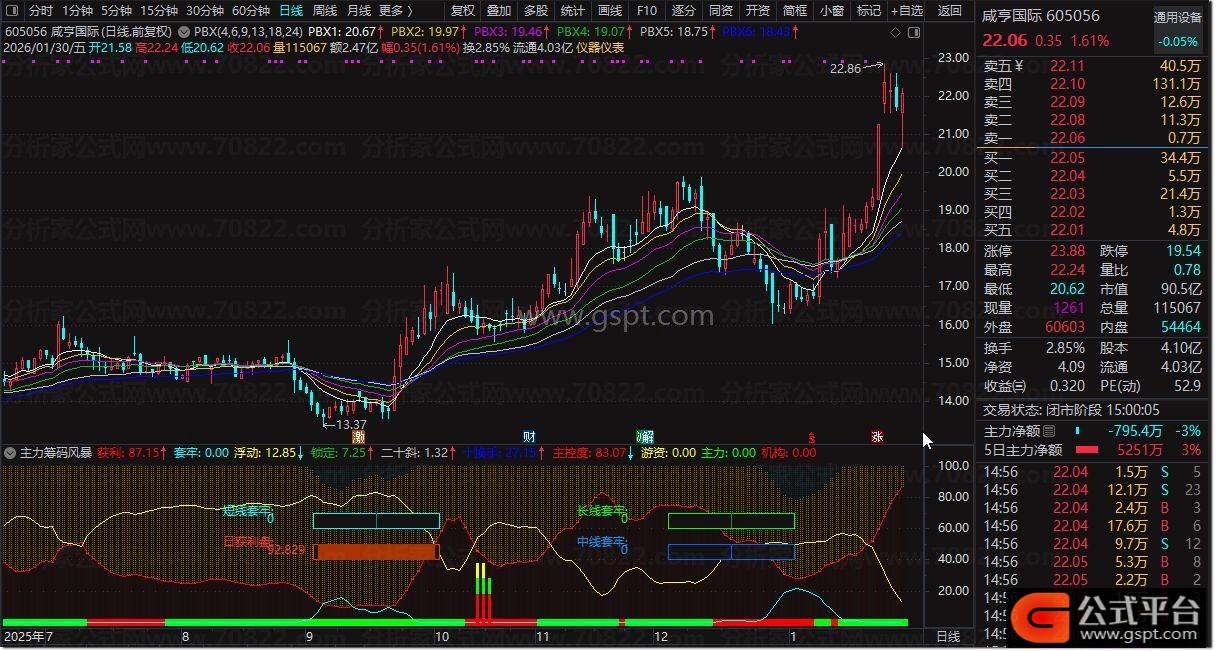Click the 激 event marker on chart
The width and height of the screenshot is (1216, 651).
point(358,437)
